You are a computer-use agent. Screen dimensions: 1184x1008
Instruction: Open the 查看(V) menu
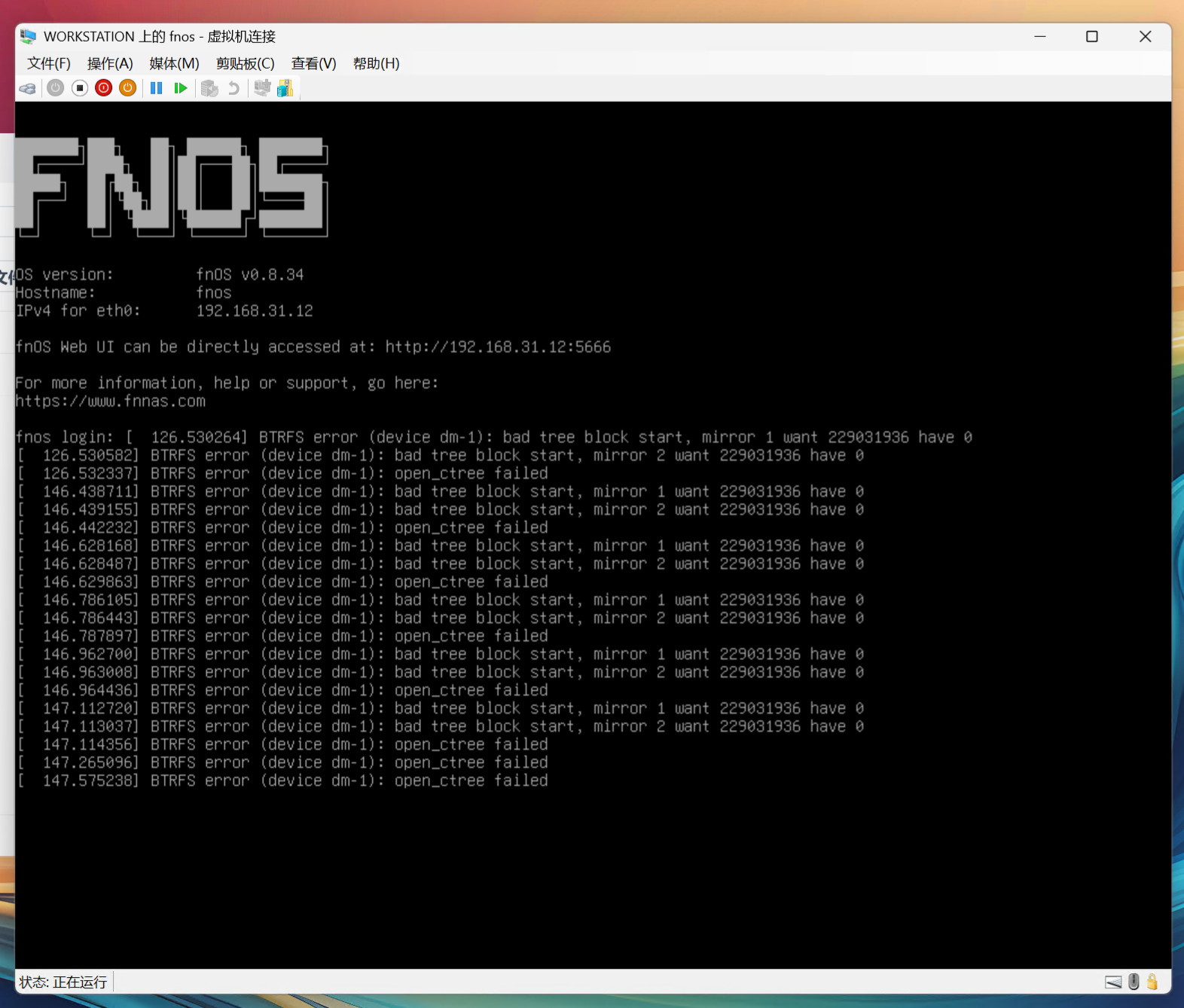click(x=314, y=64)
